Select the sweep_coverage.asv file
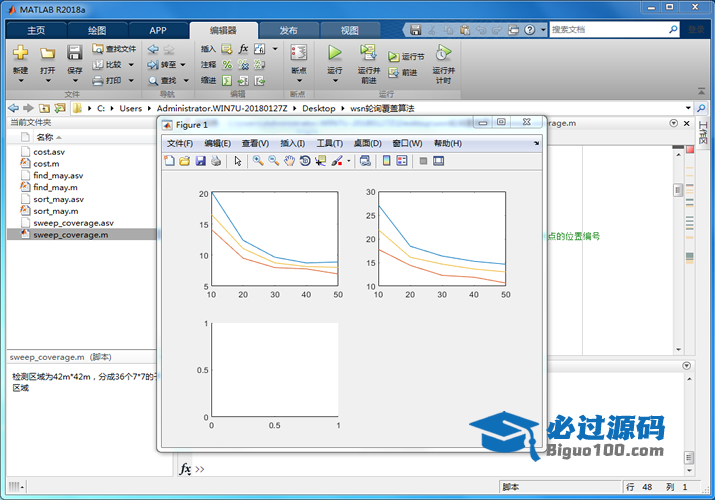 pos(73,223)
